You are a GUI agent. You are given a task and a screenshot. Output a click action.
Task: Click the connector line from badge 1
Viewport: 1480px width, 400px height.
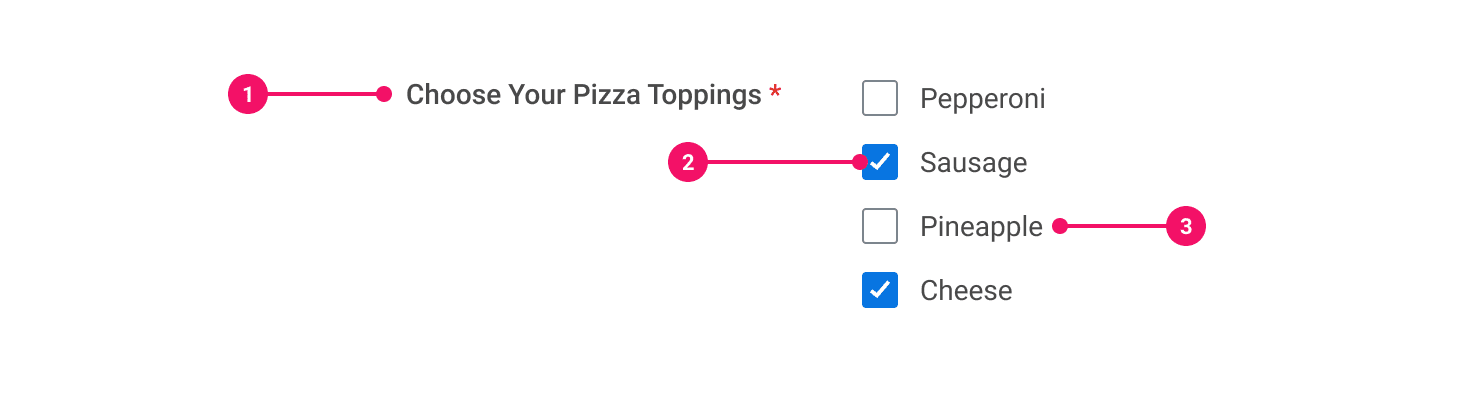[320, 95]
